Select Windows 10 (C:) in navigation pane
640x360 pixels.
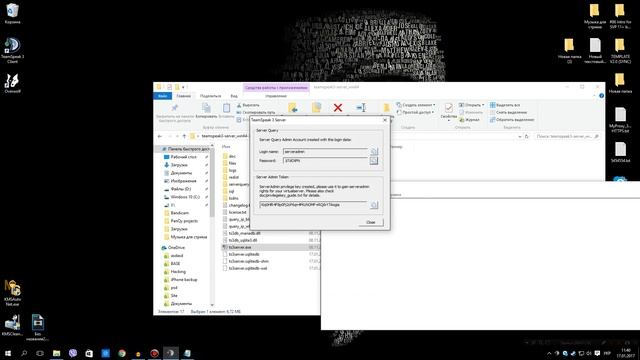pyautogui.click(x=184, y=197)
